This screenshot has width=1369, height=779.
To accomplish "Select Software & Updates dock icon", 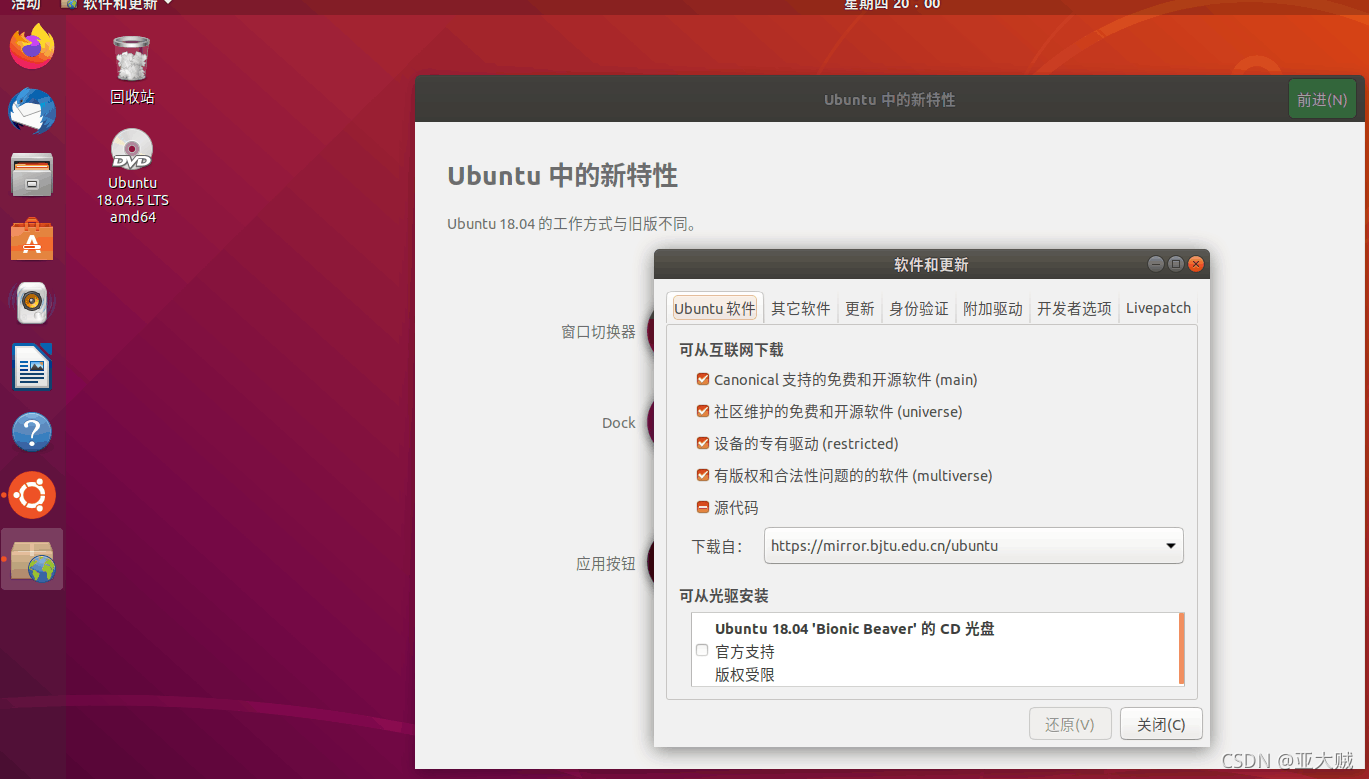I will (x=32, y=559).
